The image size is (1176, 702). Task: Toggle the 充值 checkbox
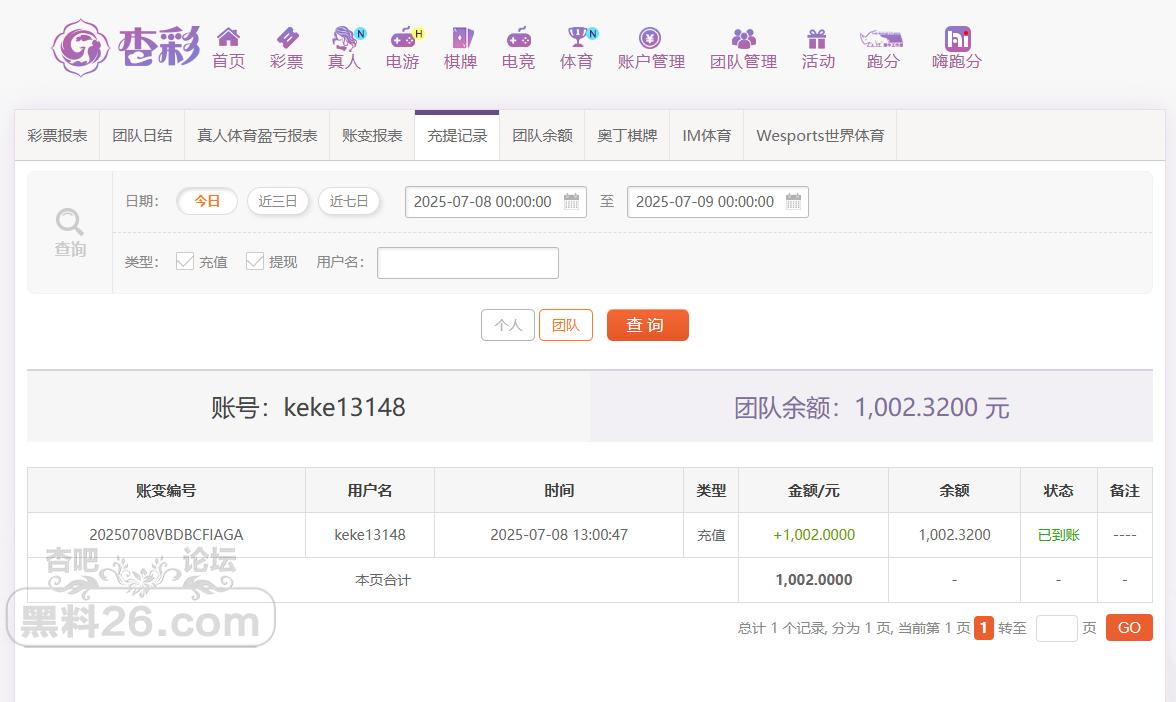point(184,261)
